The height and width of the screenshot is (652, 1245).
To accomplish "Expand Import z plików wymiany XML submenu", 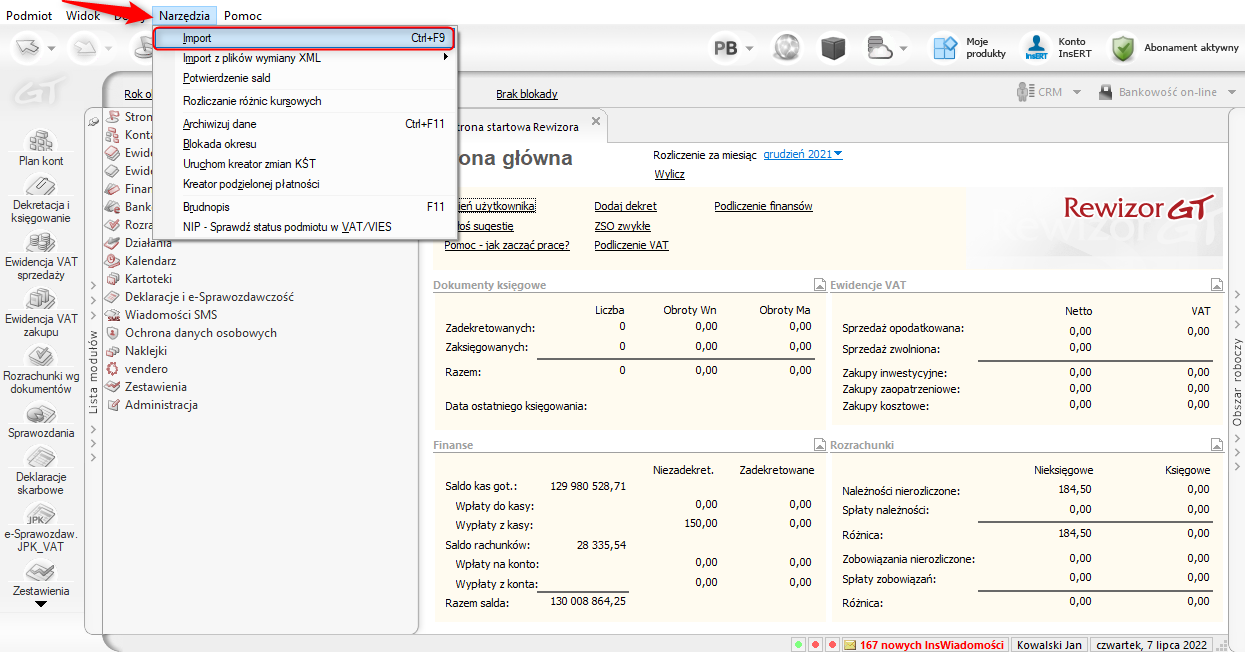I will pyautogui.click(x=446, y=57).
